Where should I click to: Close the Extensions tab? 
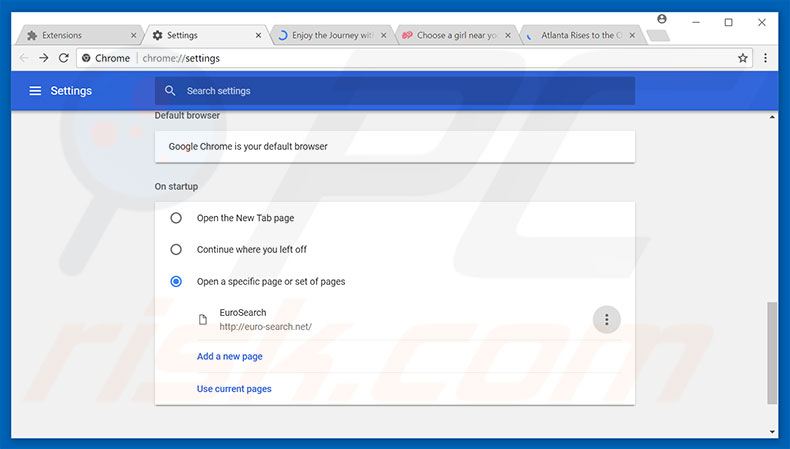[134, 35]
